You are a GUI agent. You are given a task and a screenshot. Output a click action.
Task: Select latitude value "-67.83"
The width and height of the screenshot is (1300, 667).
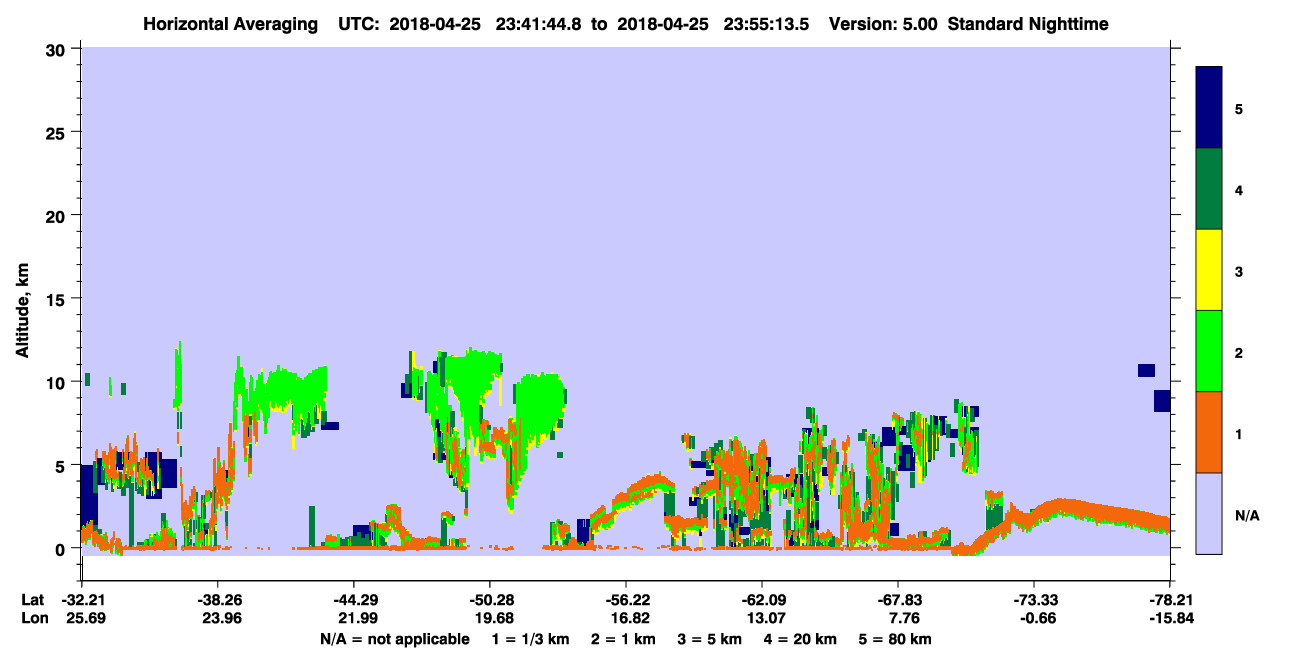897,600
